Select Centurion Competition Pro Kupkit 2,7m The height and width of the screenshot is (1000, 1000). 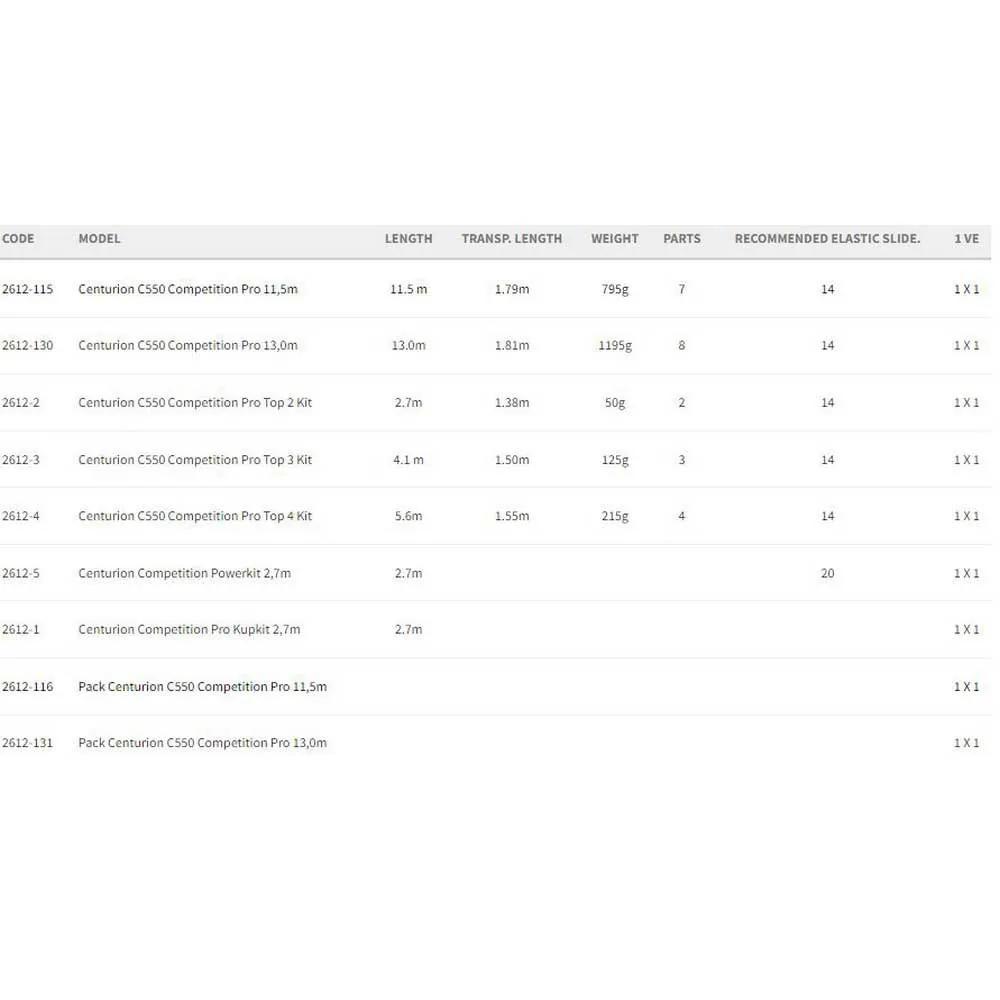pos(189,630)
